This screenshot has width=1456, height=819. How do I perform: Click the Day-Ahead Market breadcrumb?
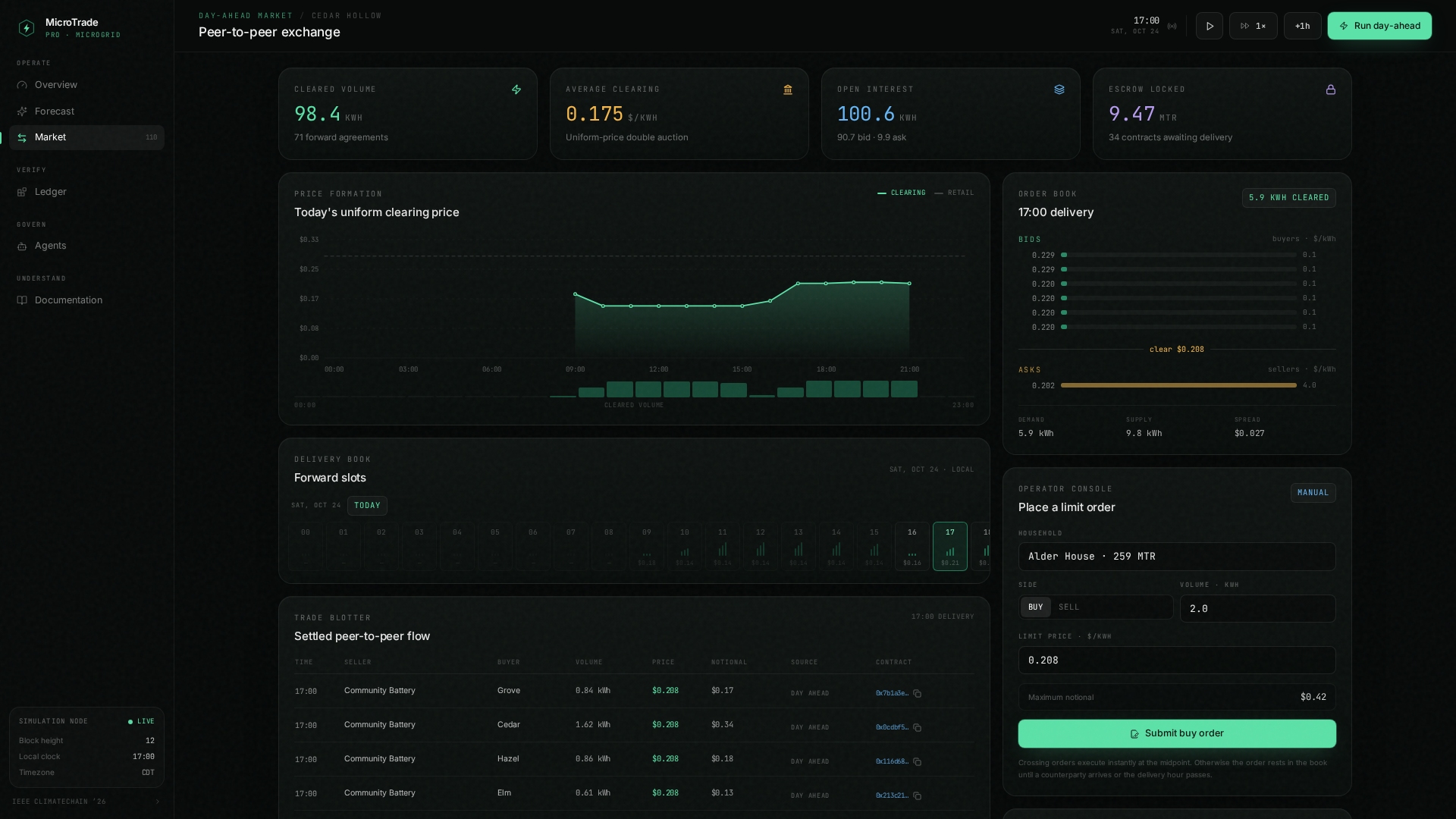click(x=246, y=16)
